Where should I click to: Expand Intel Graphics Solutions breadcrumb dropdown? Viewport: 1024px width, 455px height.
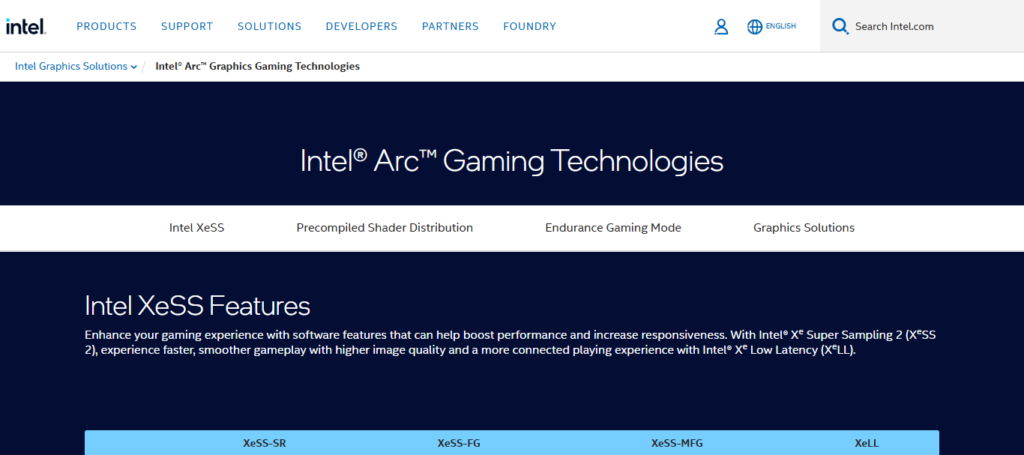76,67
